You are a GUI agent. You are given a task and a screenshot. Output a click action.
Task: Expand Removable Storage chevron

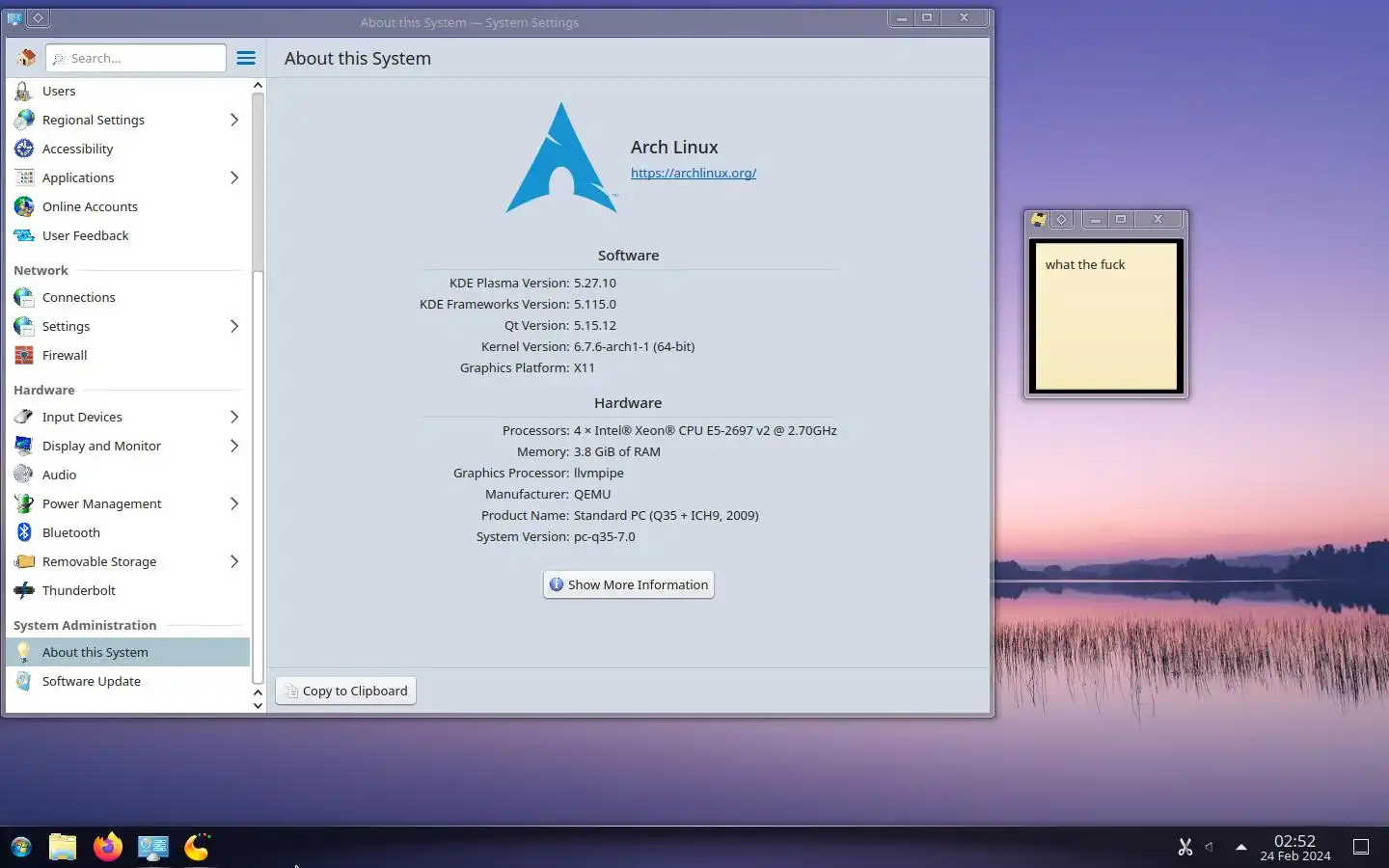click(x=233, y=561)
